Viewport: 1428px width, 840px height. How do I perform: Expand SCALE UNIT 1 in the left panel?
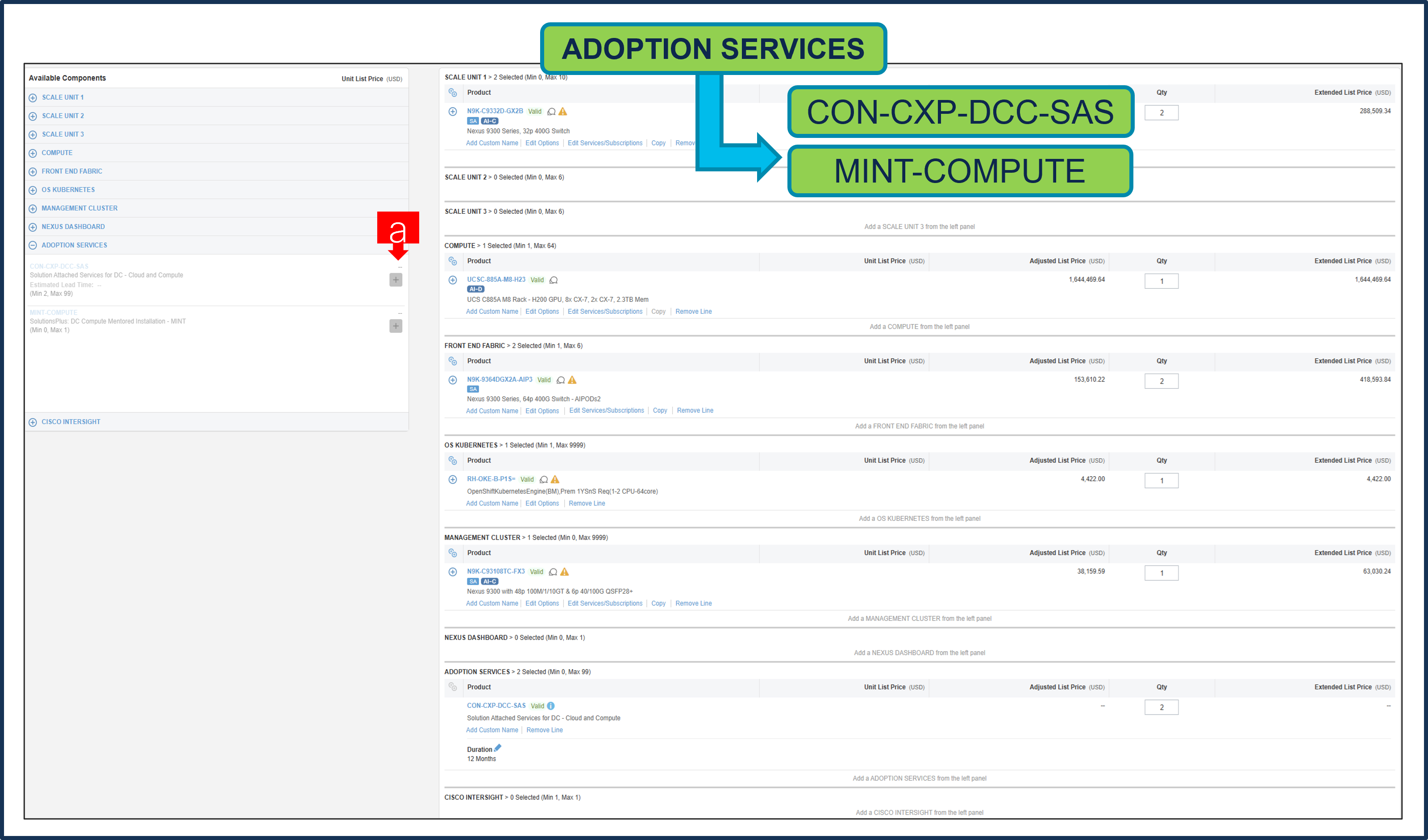pos(32,97)
